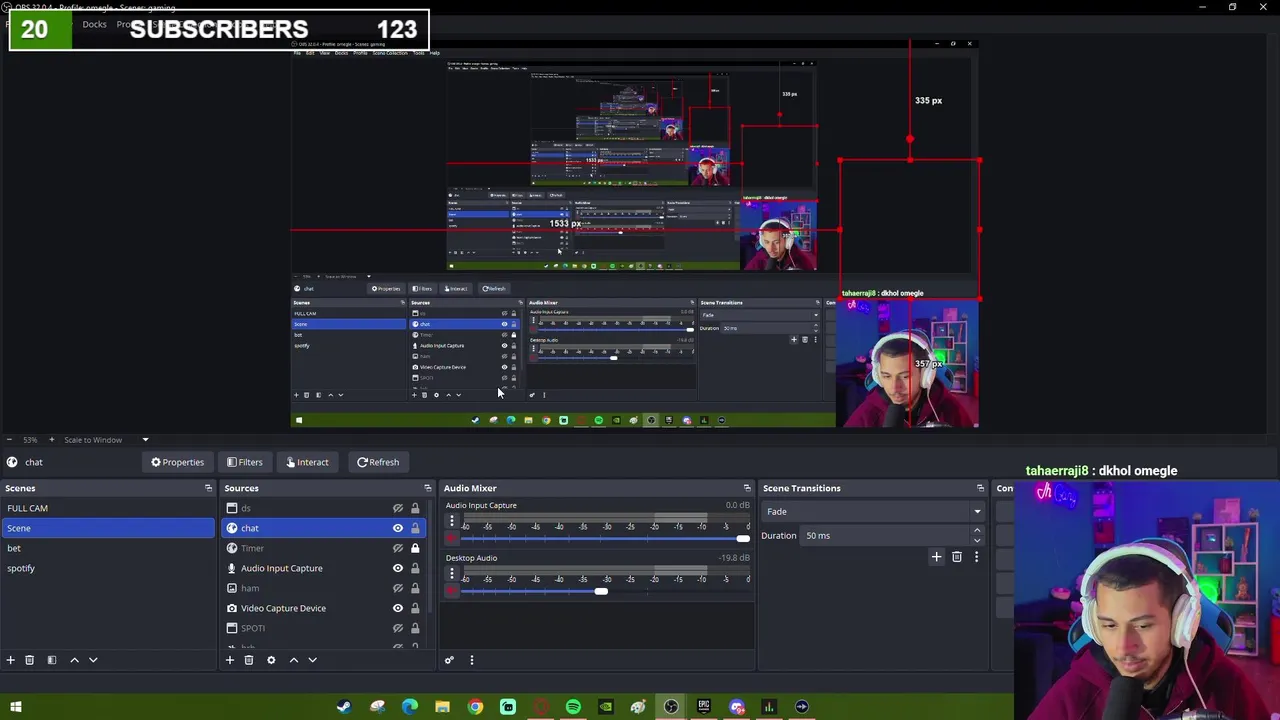
Task: Open Audio Input Capture three-dot options
Action: [x=451, y=521]
